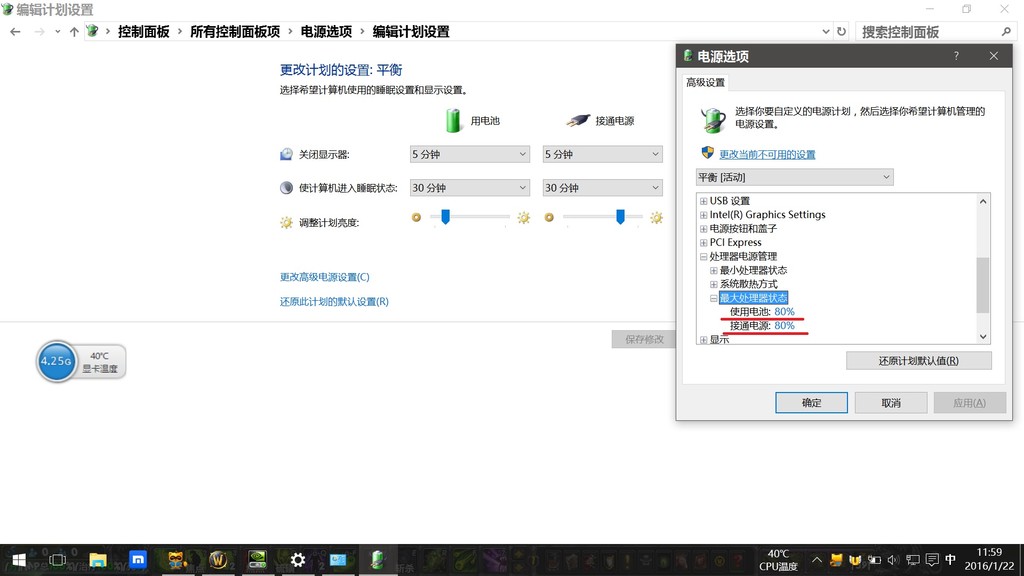
Task: Click the speaker volume icon in the system tray
Action: tap(893, 560)
